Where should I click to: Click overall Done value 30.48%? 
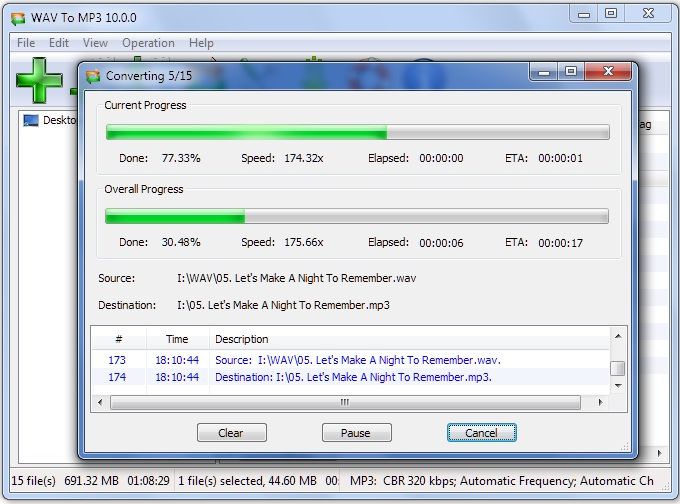(181, 242)
